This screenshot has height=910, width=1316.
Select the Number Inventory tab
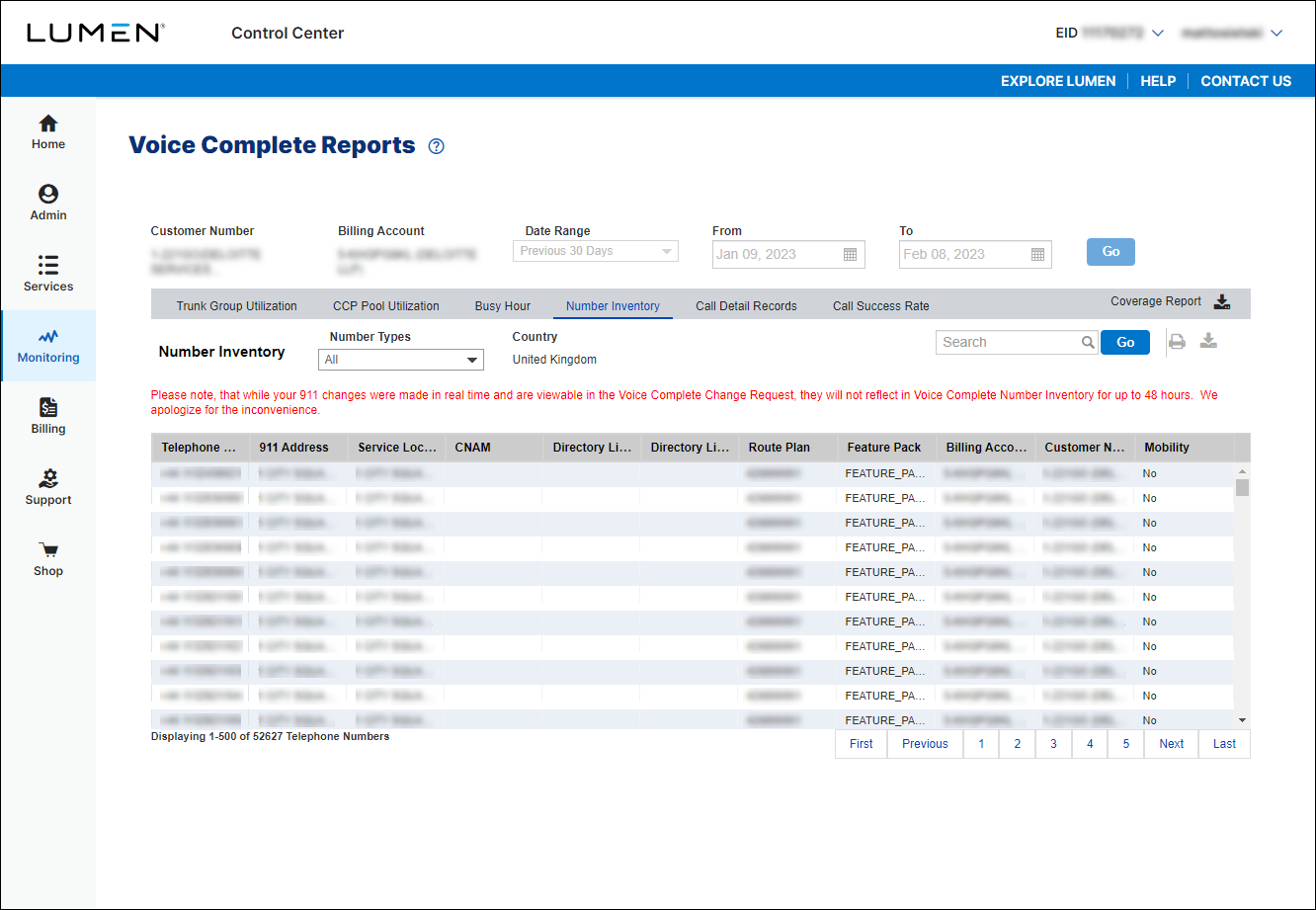pyautogui.click(x=613, y=306)
